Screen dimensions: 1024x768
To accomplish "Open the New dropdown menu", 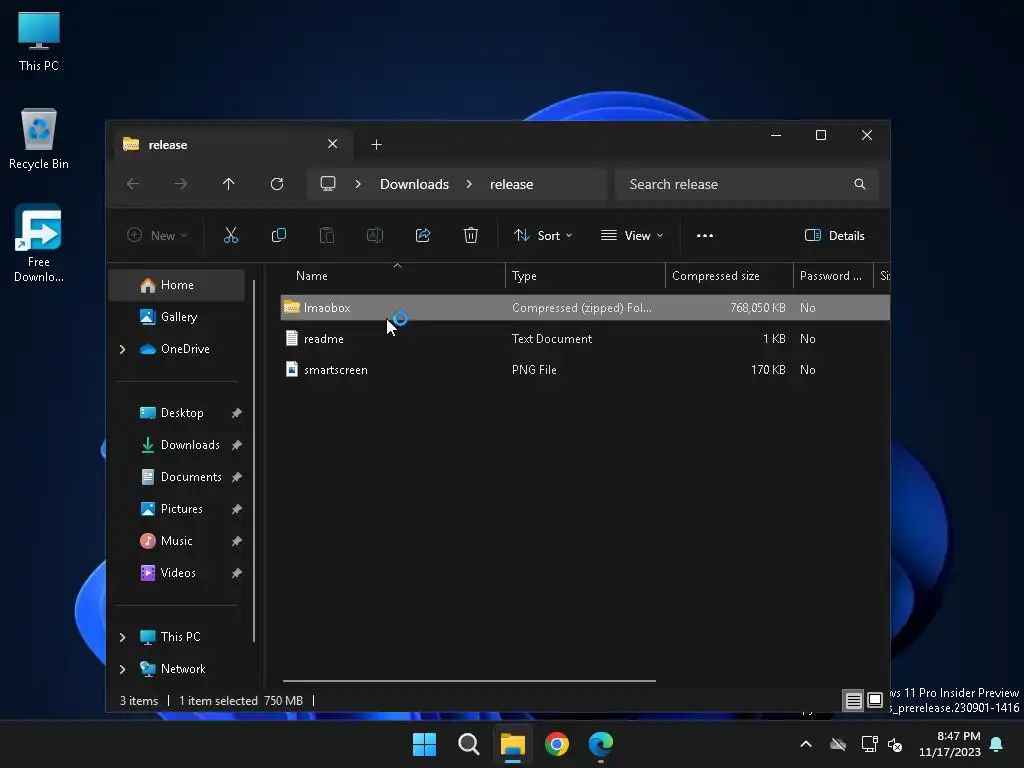I will tap(157, 236).
